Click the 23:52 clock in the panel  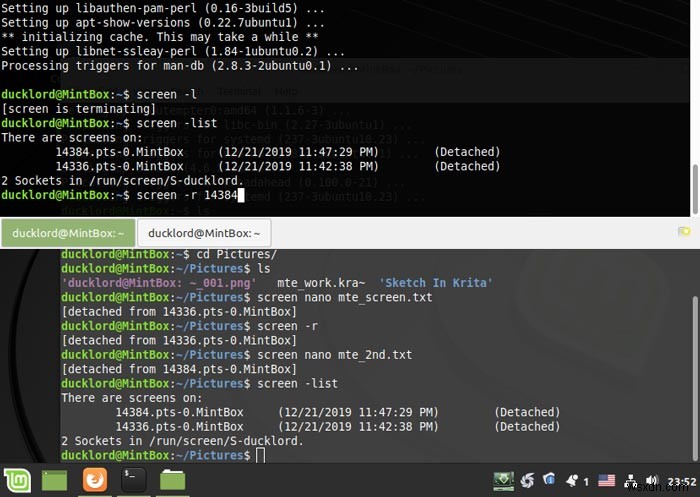click(681, 481)
